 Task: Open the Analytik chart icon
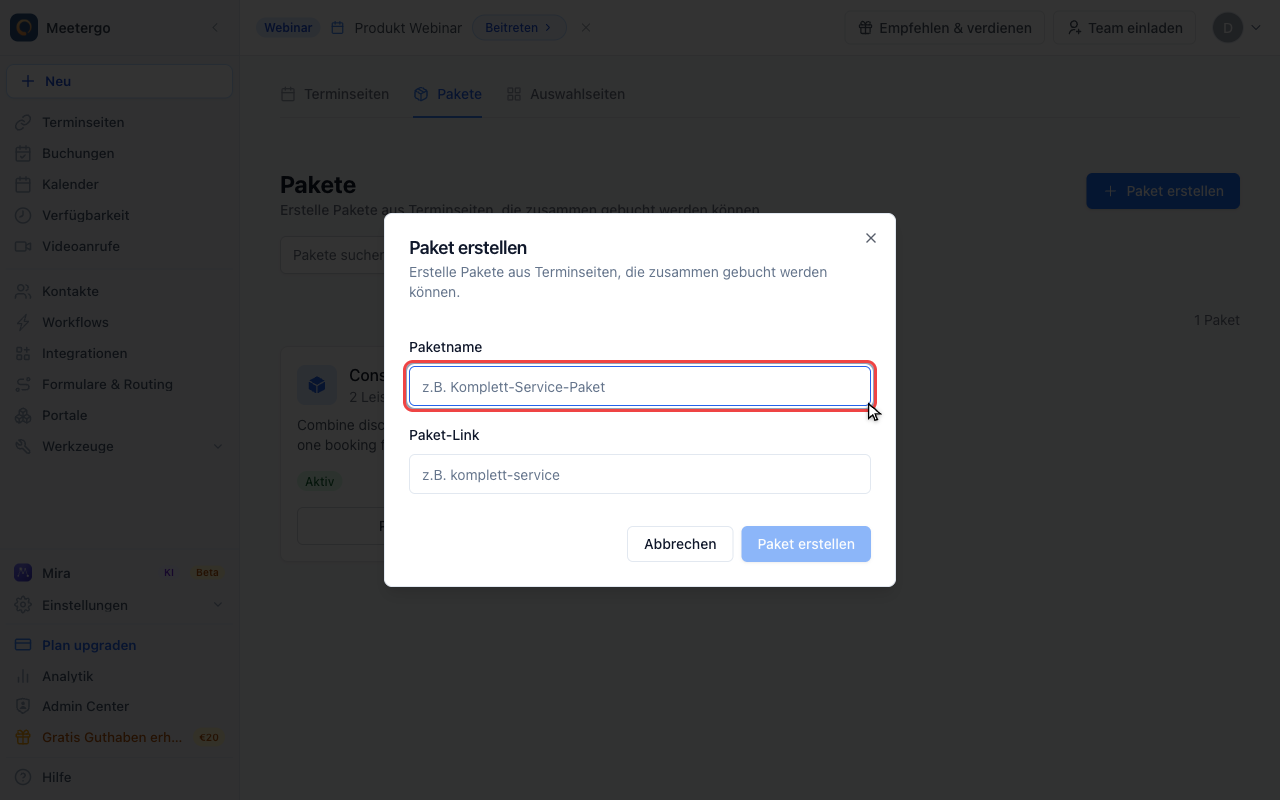coord(23,676)
